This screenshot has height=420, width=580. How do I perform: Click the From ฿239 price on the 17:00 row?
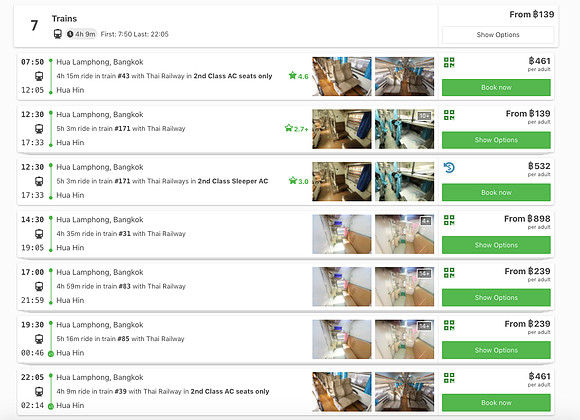527,271
